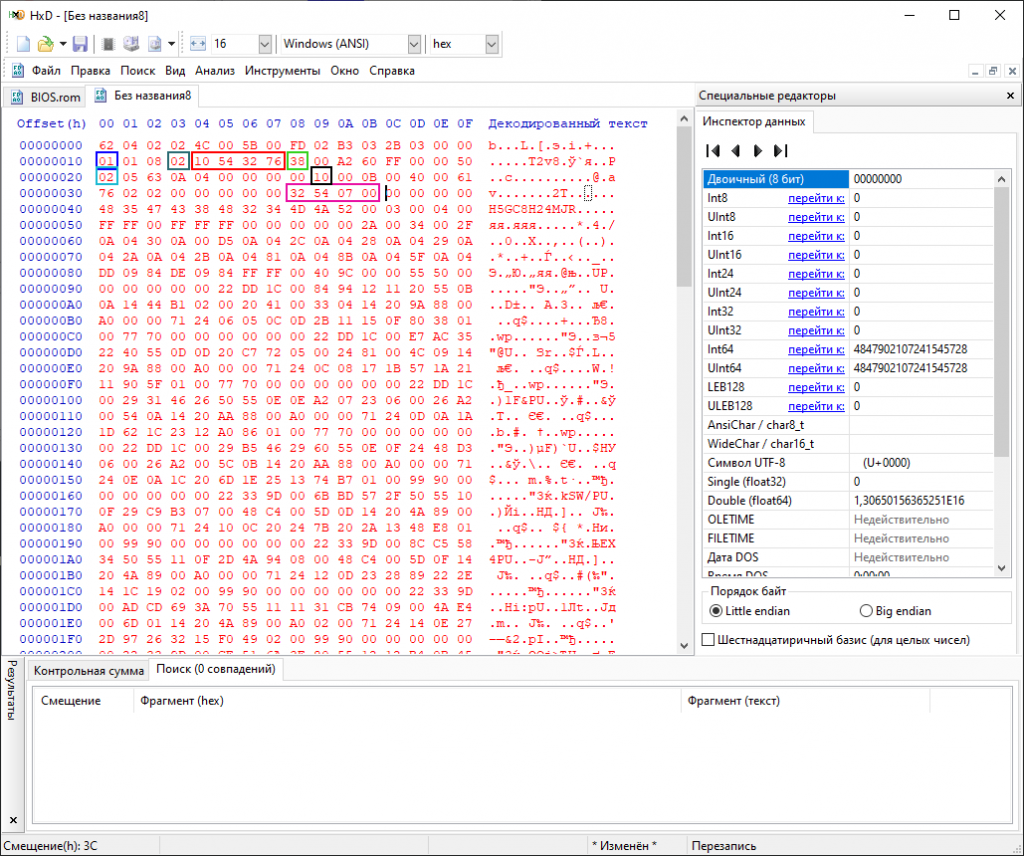Jump to first byte in data inspector

pyautogui.click(x=713, y=151)
